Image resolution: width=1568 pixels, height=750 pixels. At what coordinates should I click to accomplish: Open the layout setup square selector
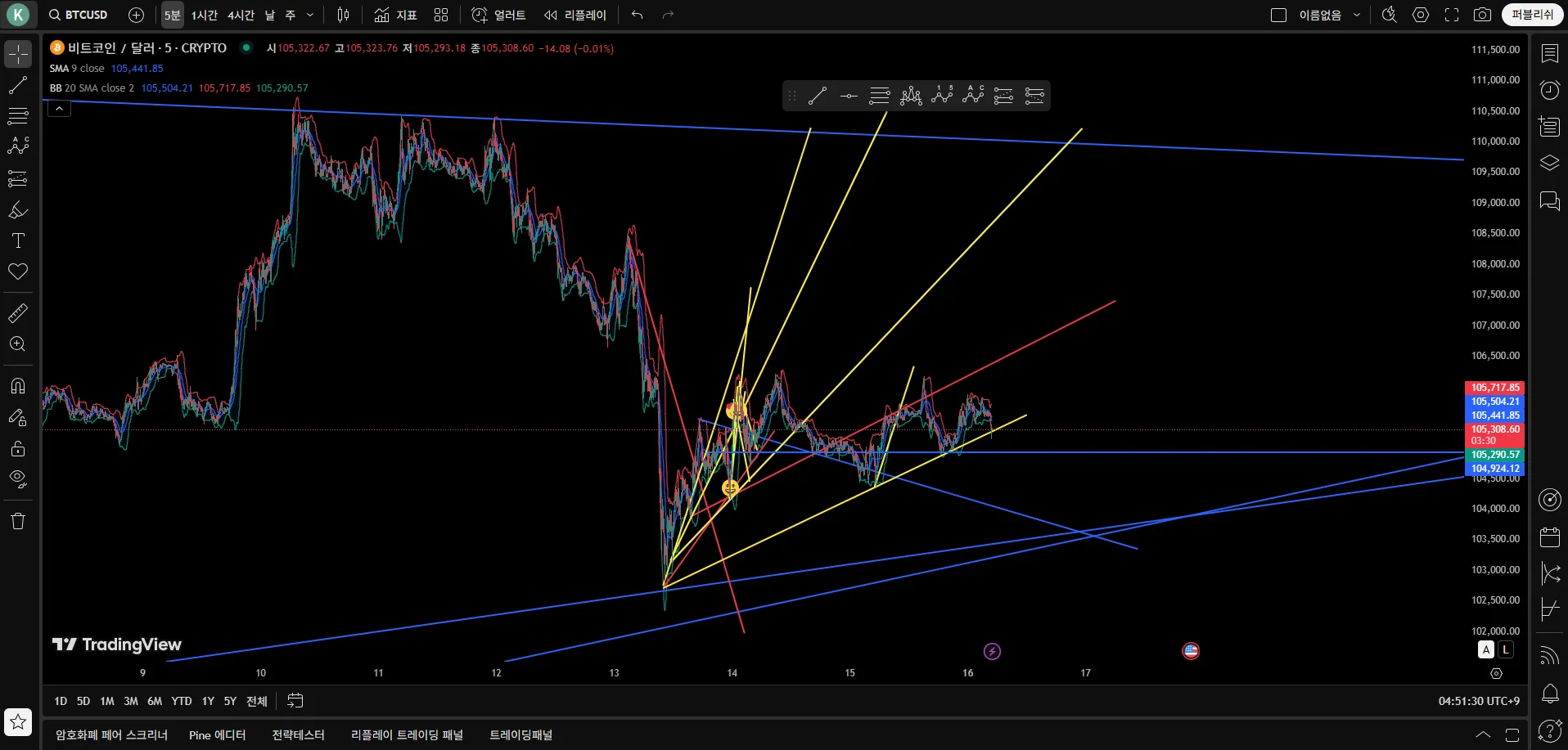1278,15
